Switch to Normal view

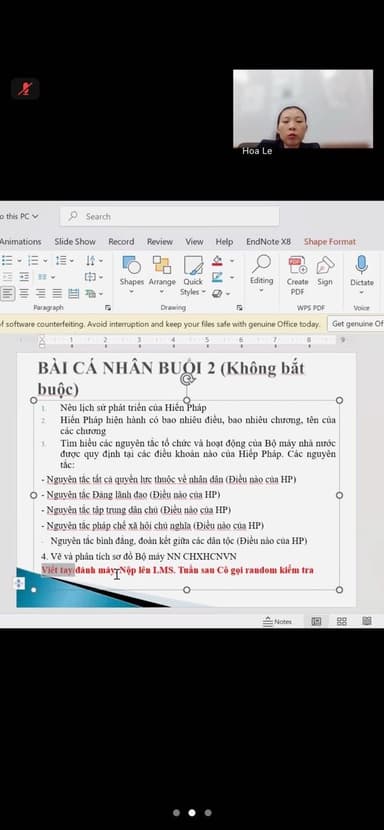(317, 621)
